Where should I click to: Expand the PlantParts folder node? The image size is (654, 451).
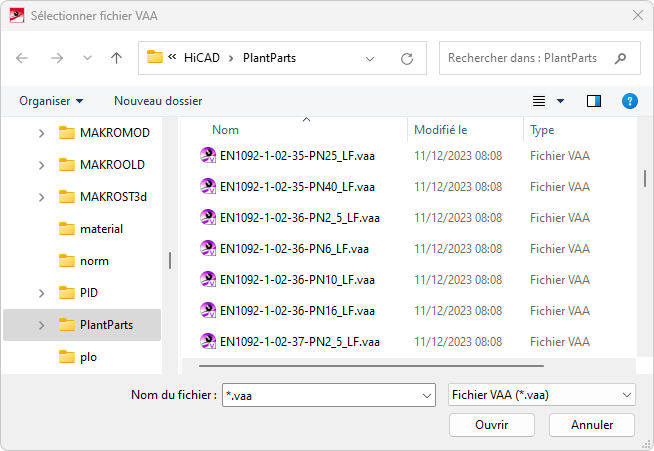pos(41,325)
